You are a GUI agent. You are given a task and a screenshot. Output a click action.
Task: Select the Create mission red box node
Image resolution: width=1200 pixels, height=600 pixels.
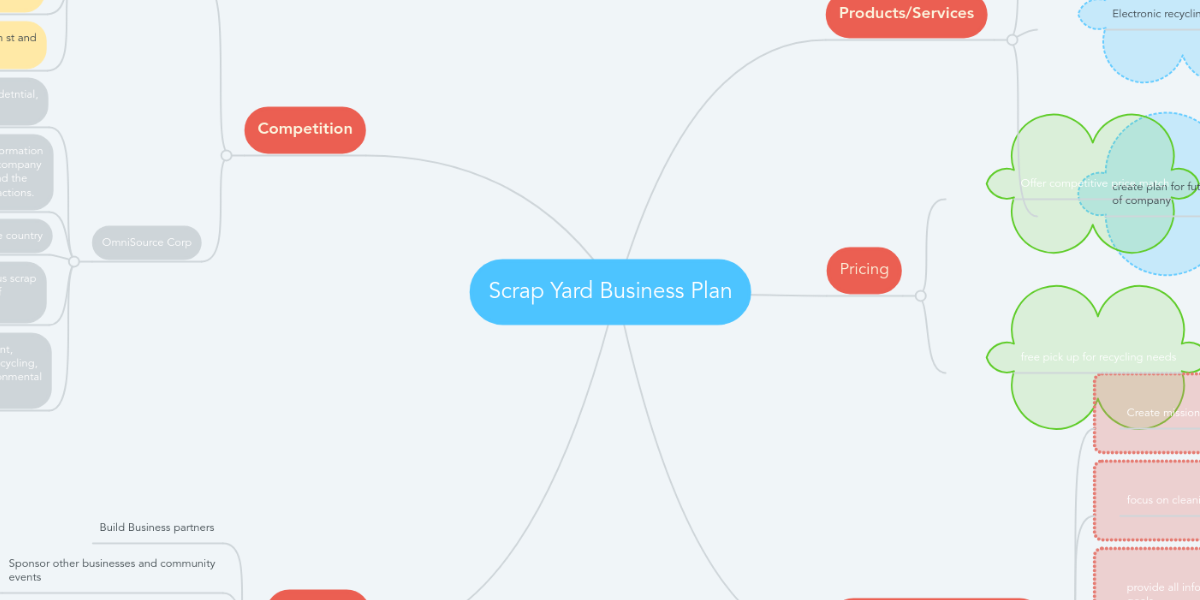1148,413
